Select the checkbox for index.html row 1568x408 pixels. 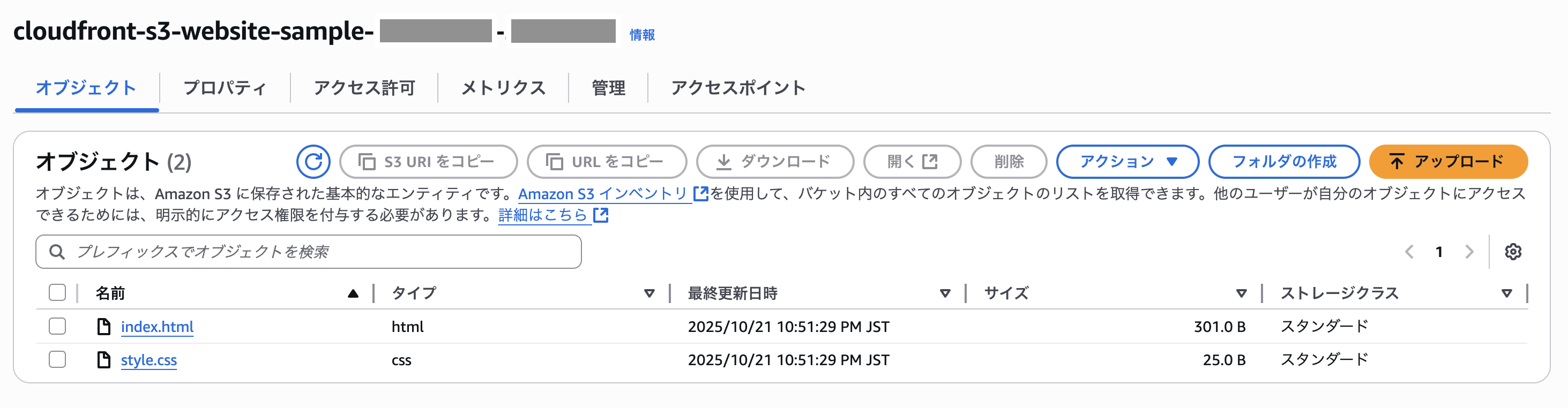tap(57, 326)
